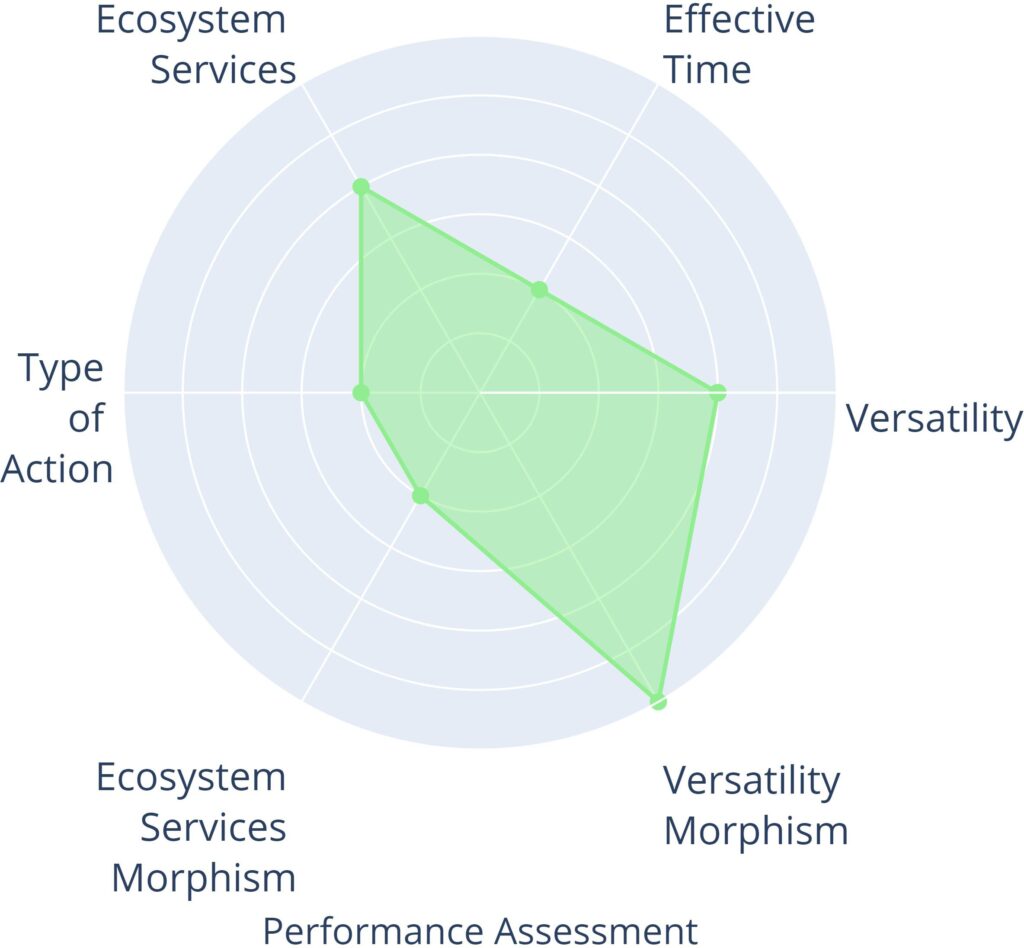Click the Versatility Morphism data point

pos(657,700)
